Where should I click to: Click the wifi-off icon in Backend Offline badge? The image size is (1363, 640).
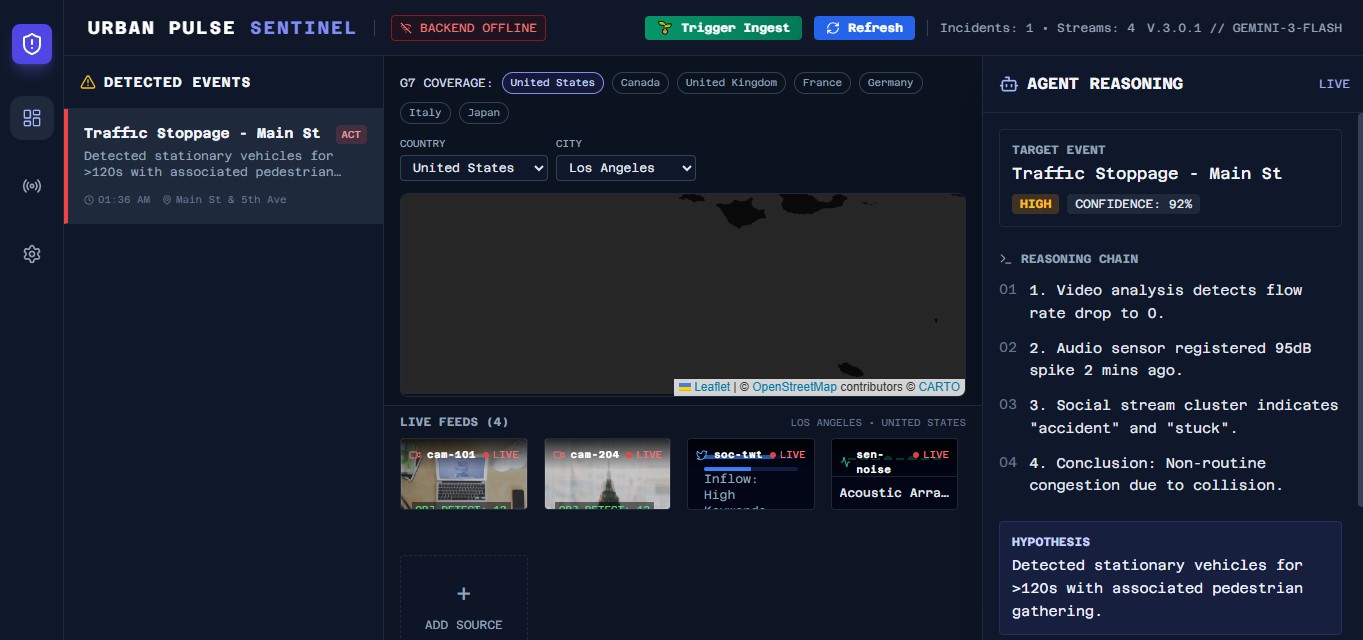click(407, 28)
